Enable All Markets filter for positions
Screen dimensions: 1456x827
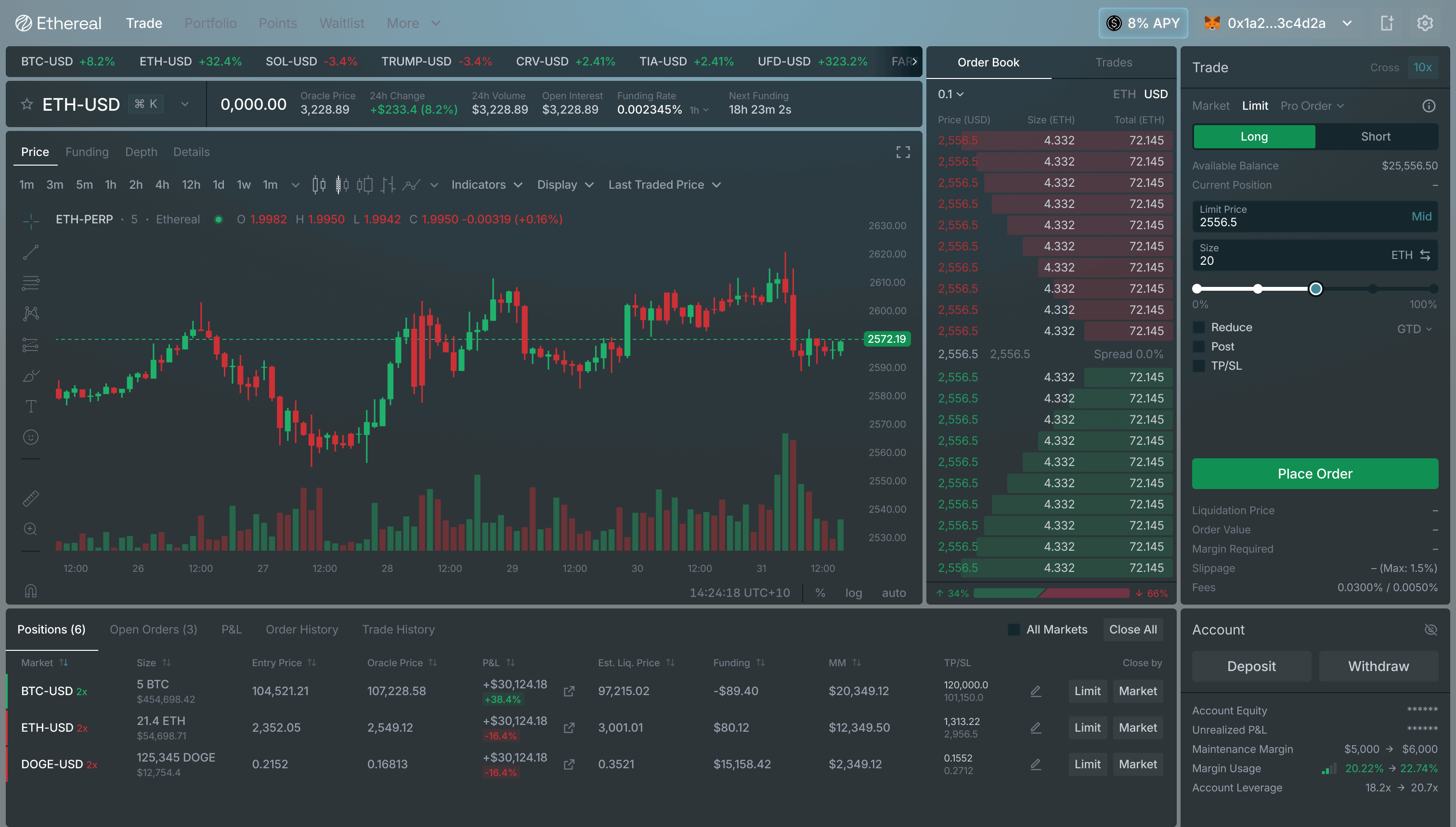[x=1014, y=629]
